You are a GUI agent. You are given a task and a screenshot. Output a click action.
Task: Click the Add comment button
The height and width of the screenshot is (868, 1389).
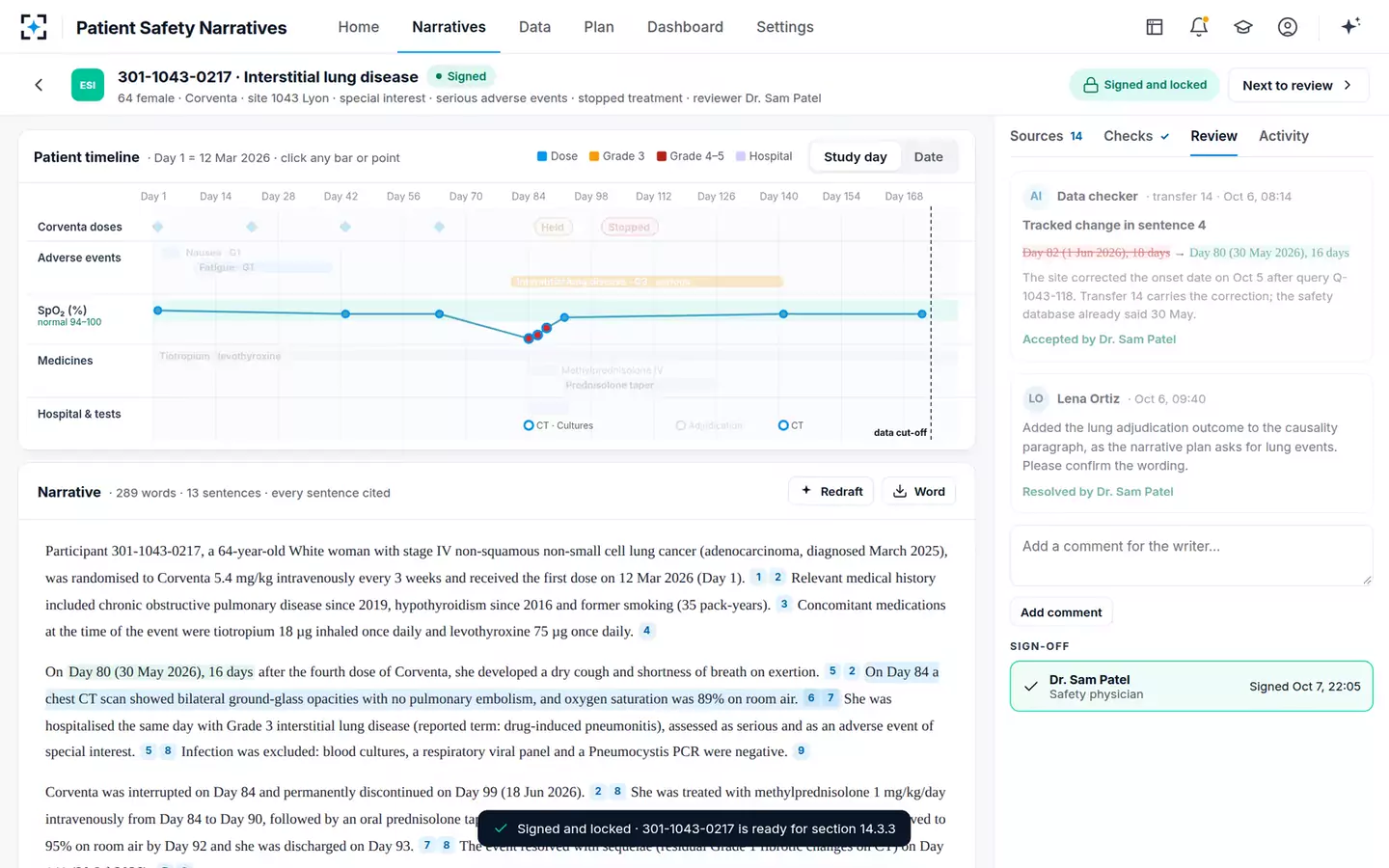(x=1061, y=612)
